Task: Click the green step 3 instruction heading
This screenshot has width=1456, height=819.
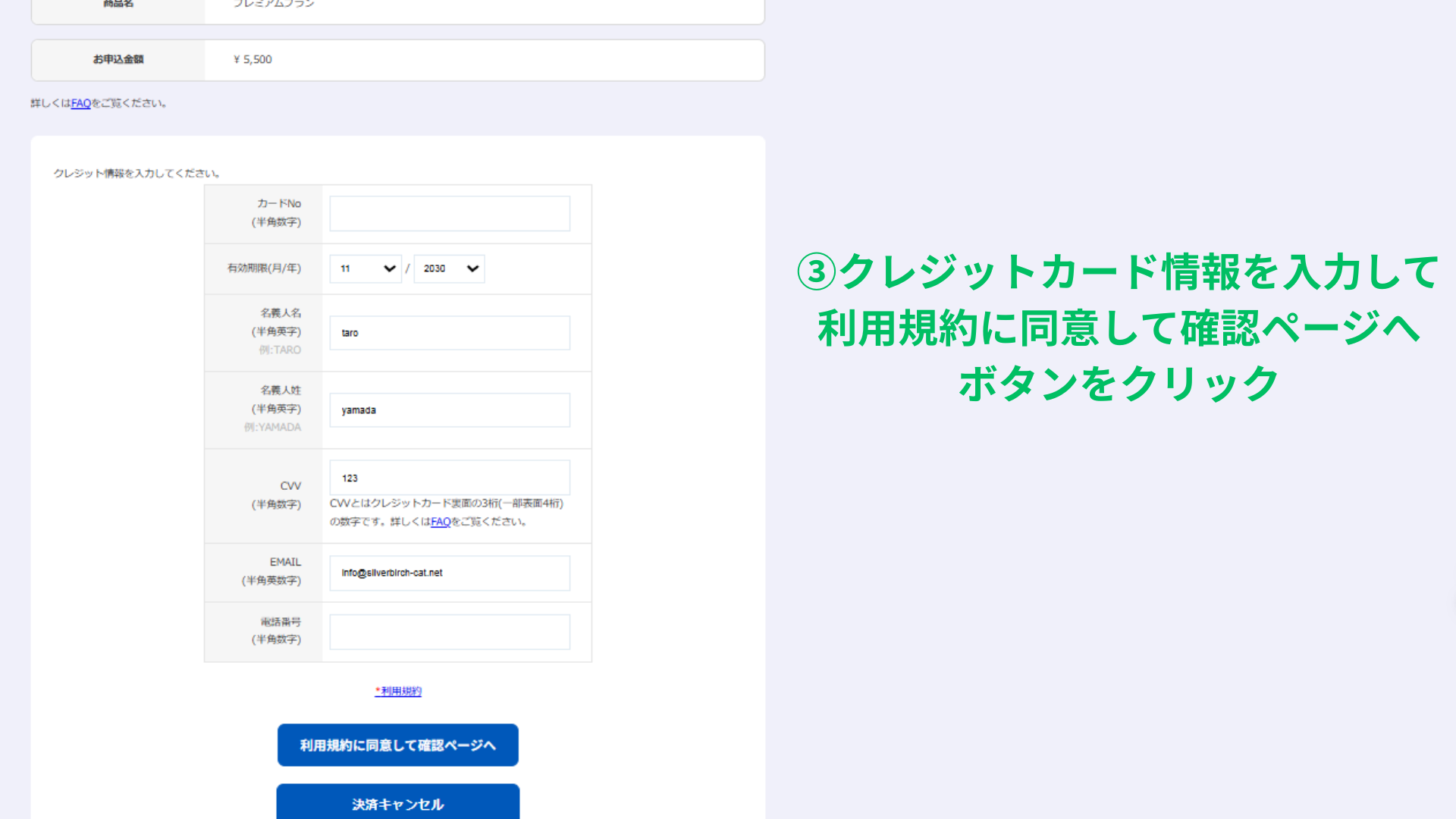Action: click(x=1118, y=328)
